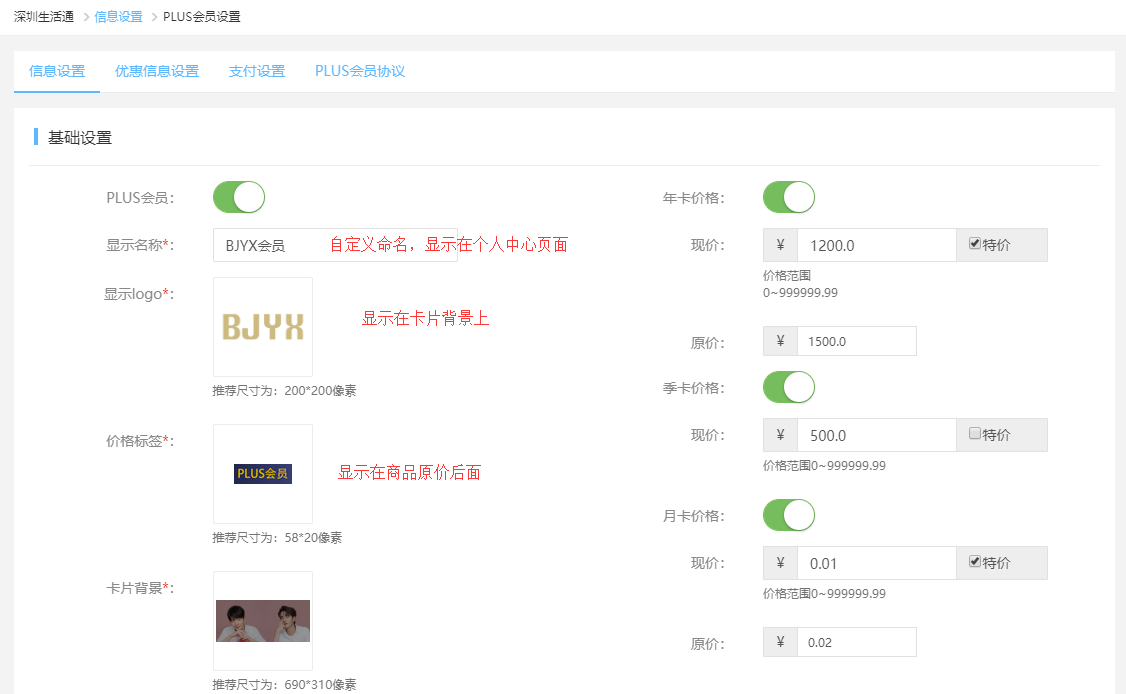Screen dimensions: 1126x694
Task: Click the 显示logo label
Action: pos(139,294)
